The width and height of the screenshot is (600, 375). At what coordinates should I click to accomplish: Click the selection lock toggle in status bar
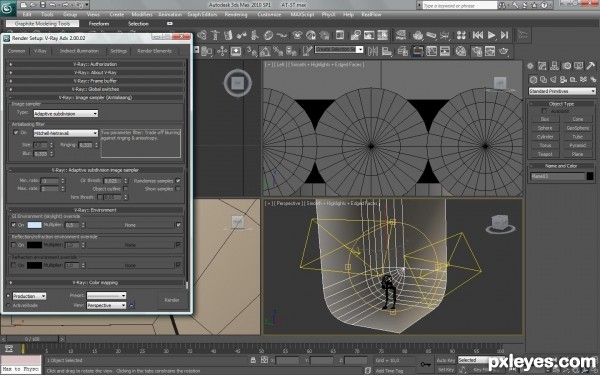253,360
